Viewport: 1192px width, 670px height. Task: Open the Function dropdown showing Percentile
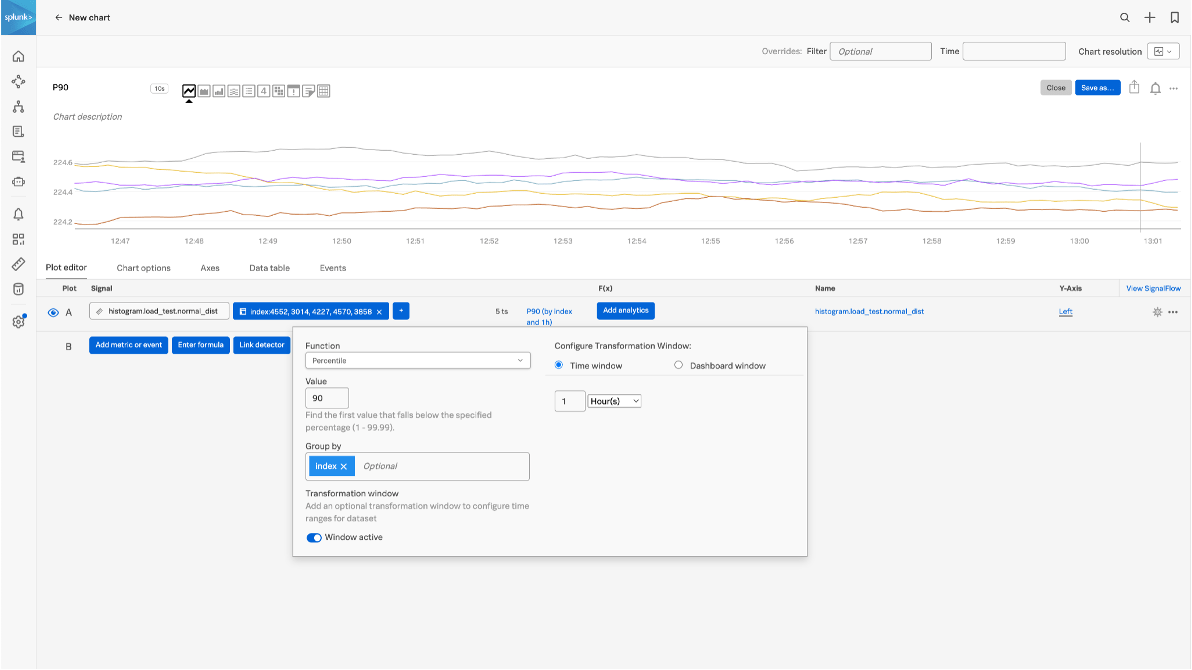pyautogui.click(x=417, y=360)
